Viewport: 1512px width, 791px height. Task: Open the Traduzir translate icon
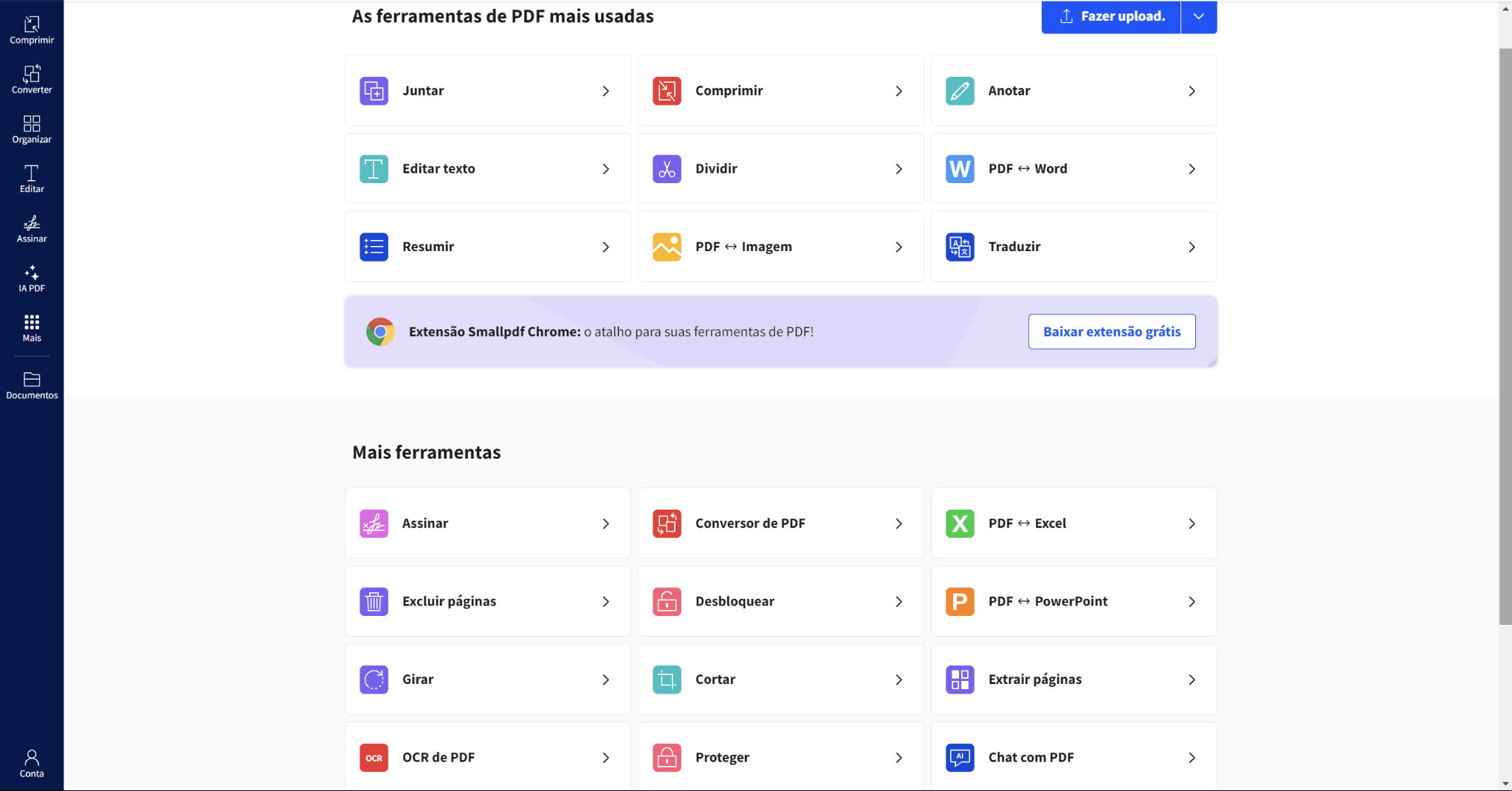960,247
